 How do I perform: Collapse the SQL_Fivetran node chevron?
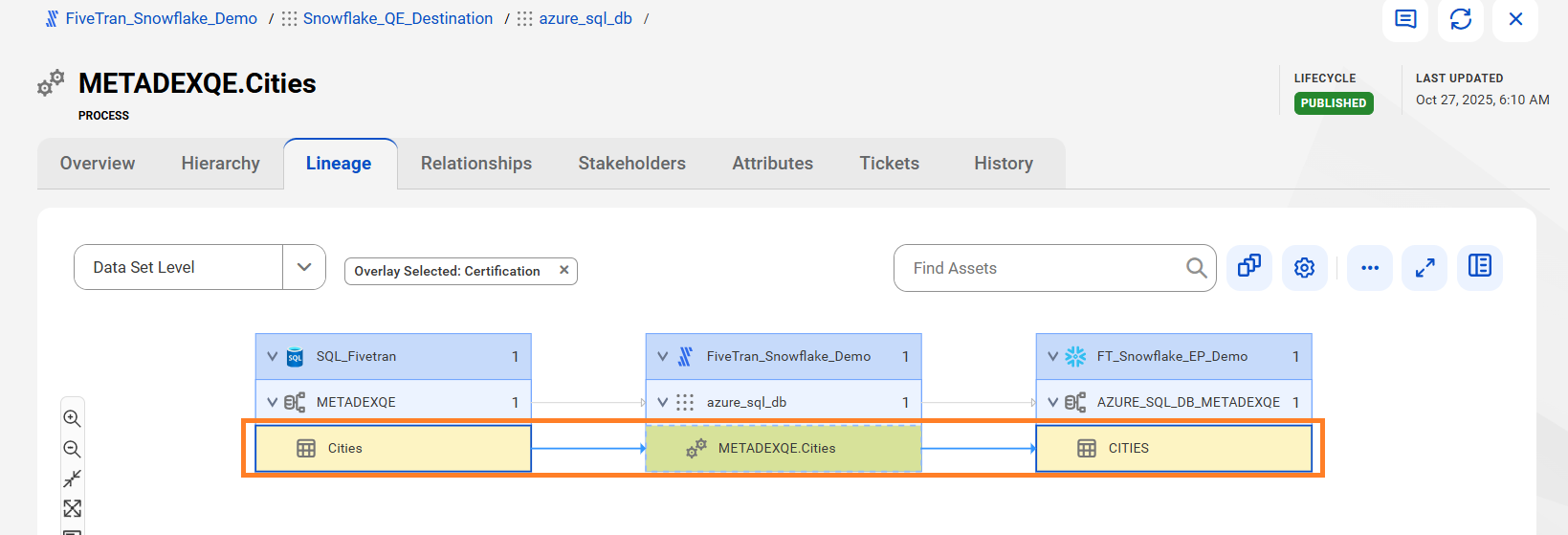pos(273,356)
